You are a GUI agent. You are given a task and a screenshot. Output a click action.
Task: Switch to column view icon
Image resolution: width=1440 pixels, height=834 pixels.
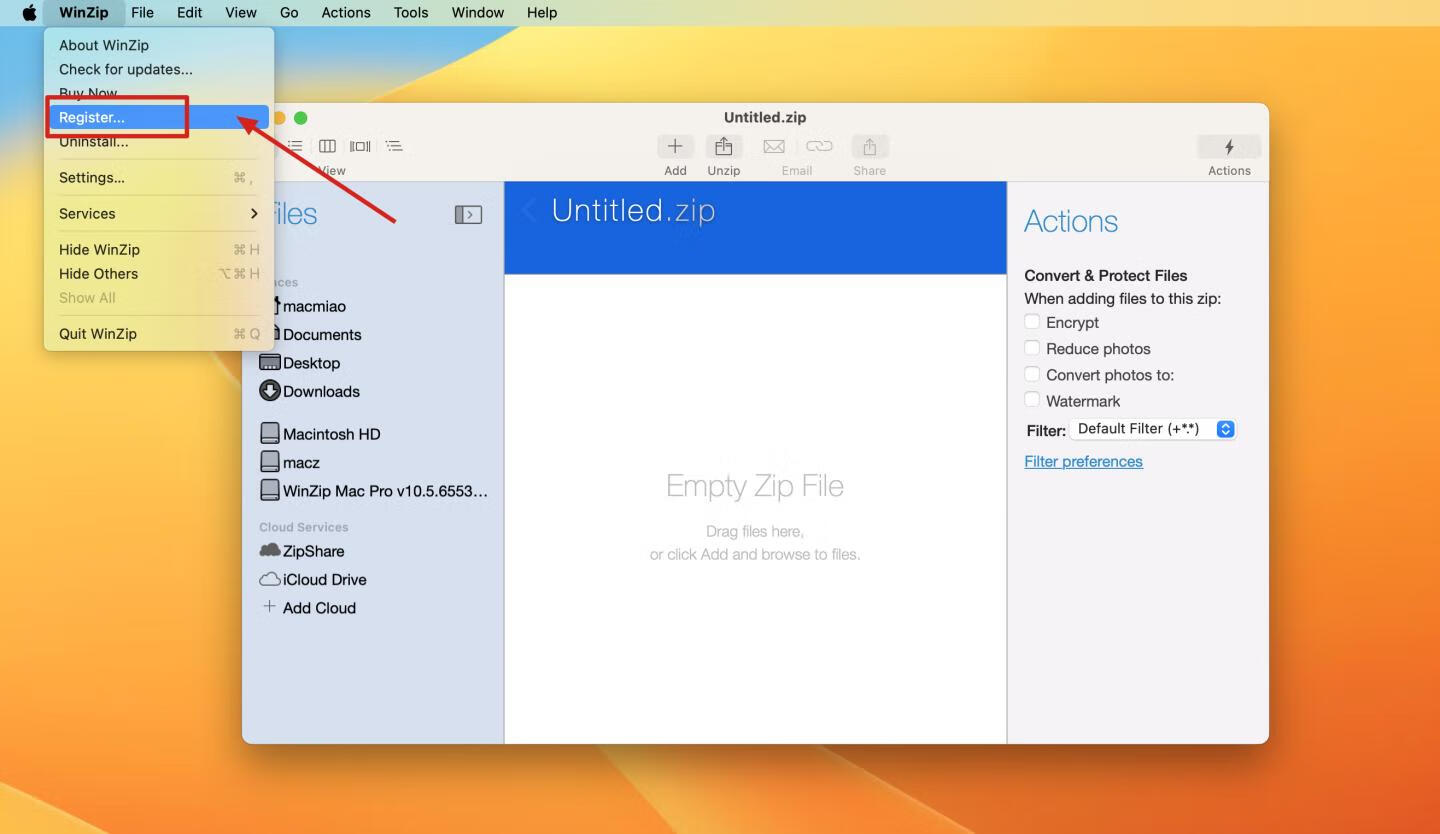tap(327, 146)
